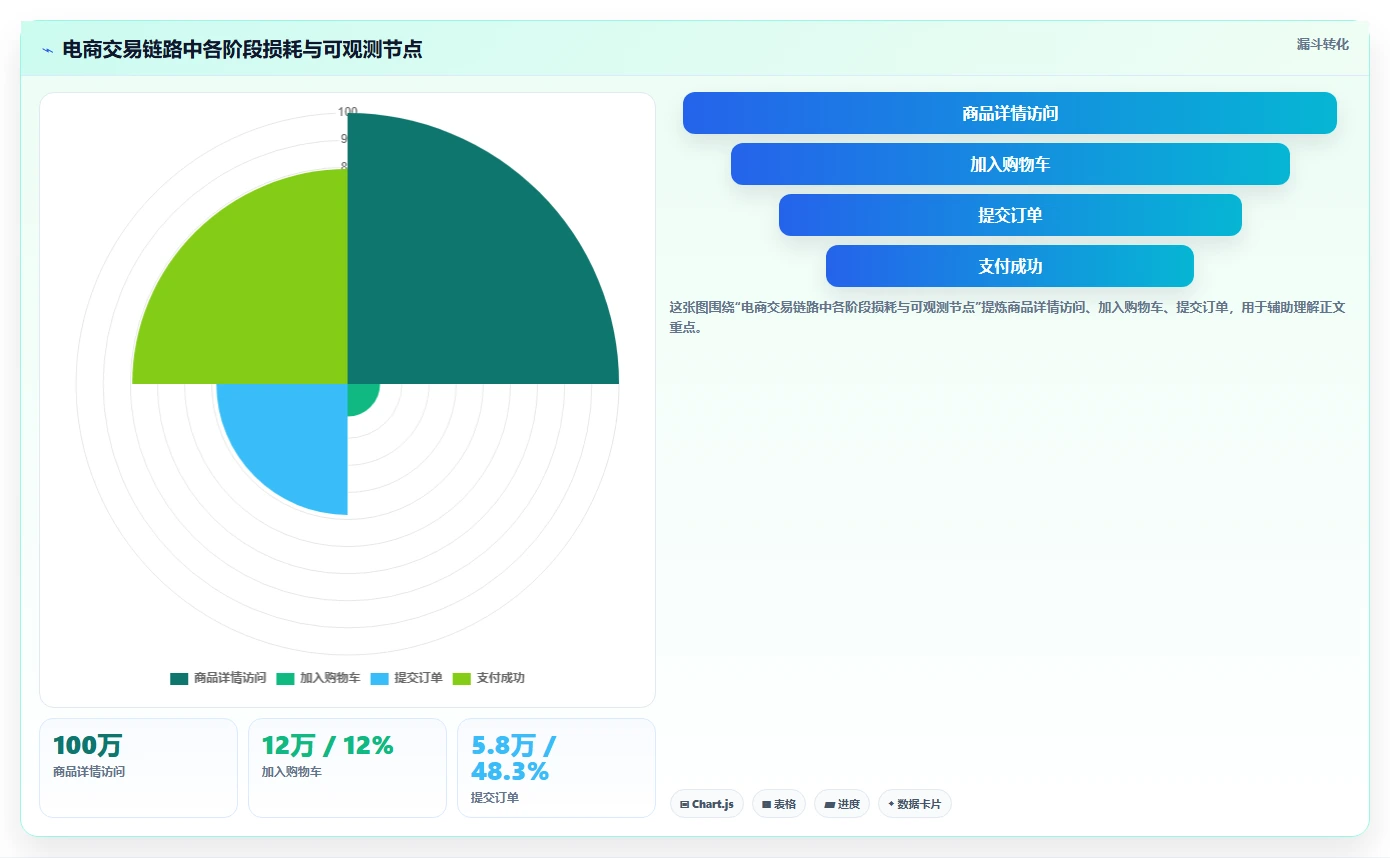Open the 100万 商品详情访问 data card

(138, 768)
